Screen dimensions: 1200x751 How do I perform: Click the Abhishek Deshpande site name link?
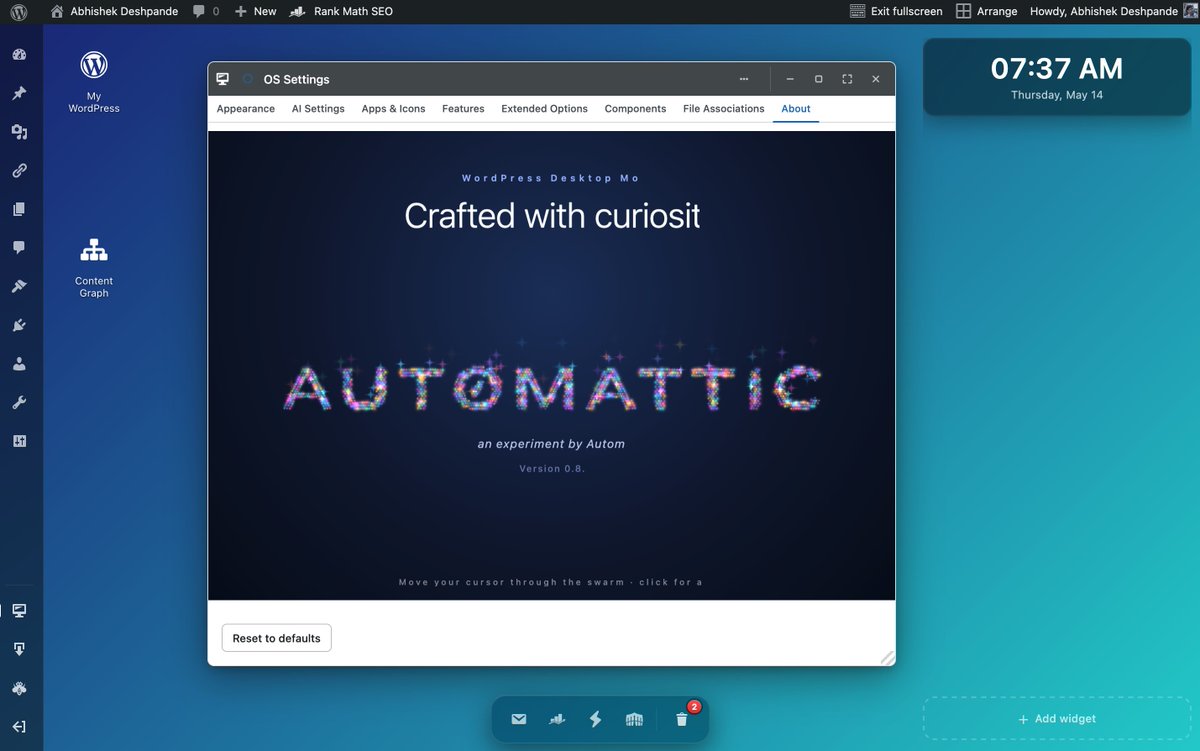114,11
